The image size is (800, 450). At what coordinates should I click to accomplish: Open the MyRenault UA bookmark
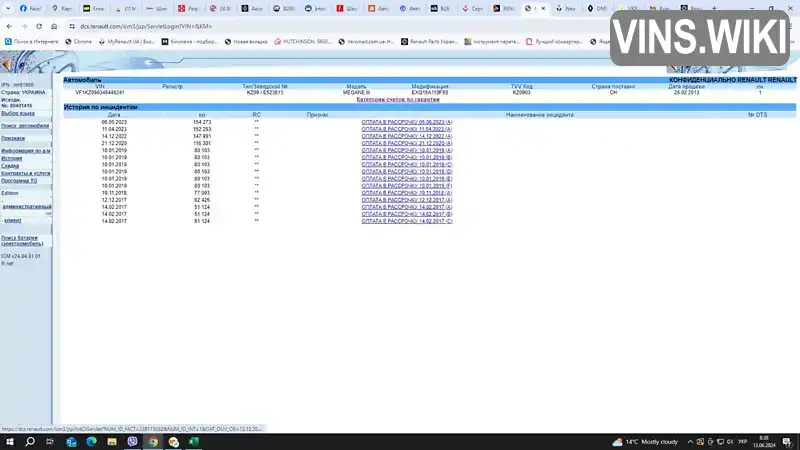pos(127,41)
